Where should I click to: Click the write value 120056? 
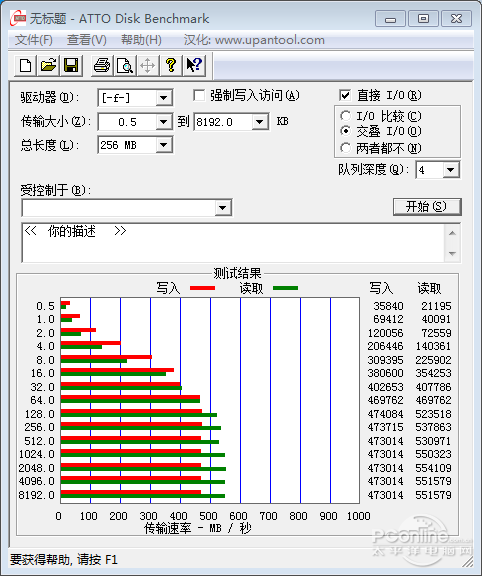point(385,333)
